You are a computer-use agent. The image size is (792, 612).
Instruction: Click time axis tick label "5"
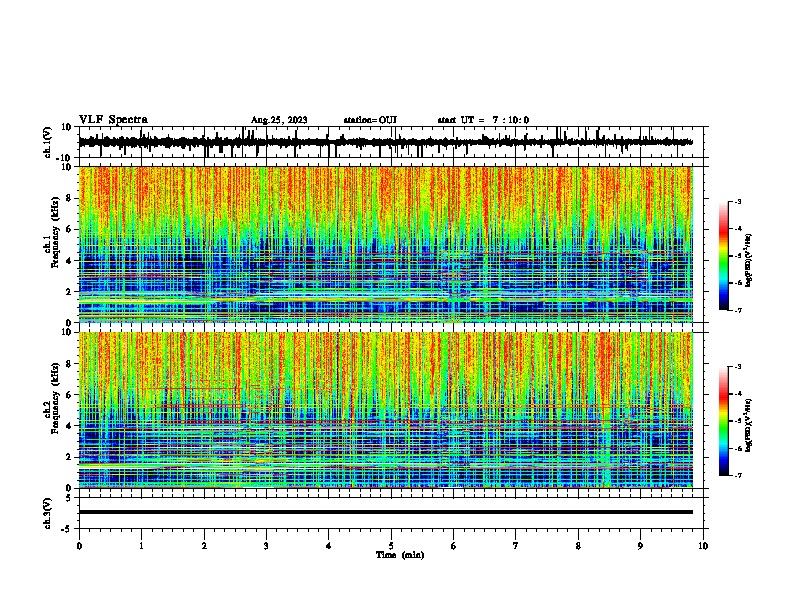point(391,546)
